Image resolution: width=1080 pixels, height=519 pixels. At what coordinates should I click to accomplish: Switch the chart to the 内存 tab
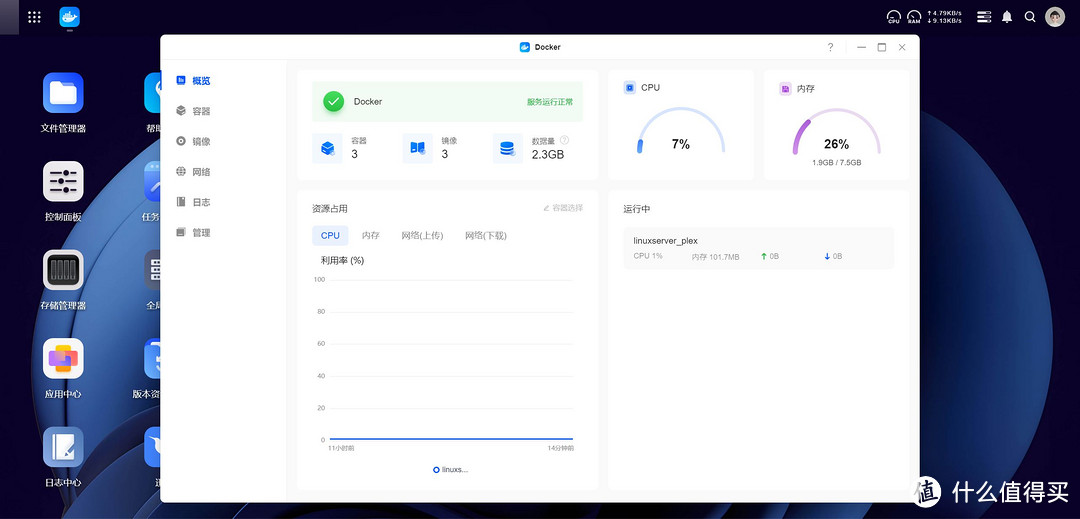370,235
